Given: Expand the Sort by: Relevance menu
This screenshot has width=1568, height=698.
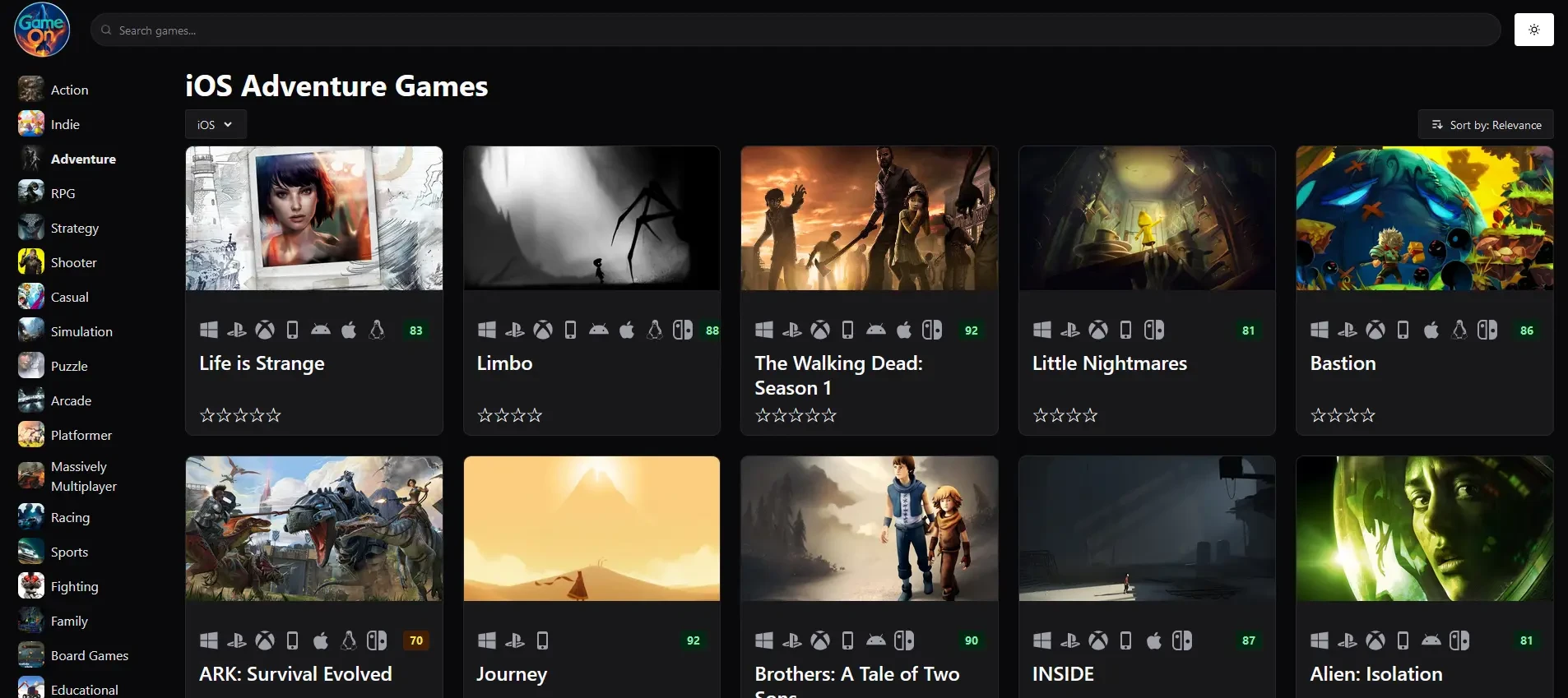Looking at the screenshot, I should coord(1486,125).
